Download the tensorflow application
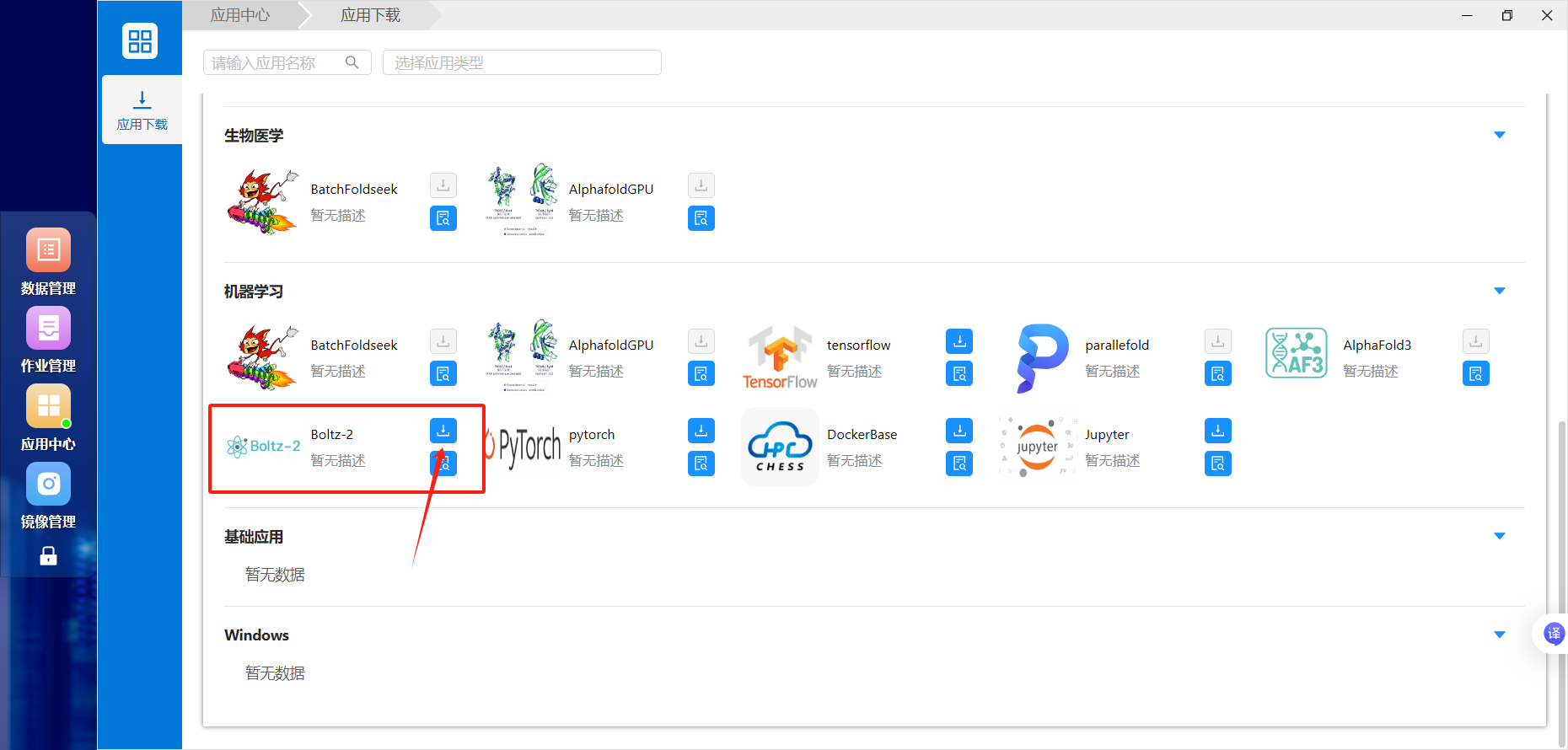This screenshot has width=1568, height=750. coord(959,340)
